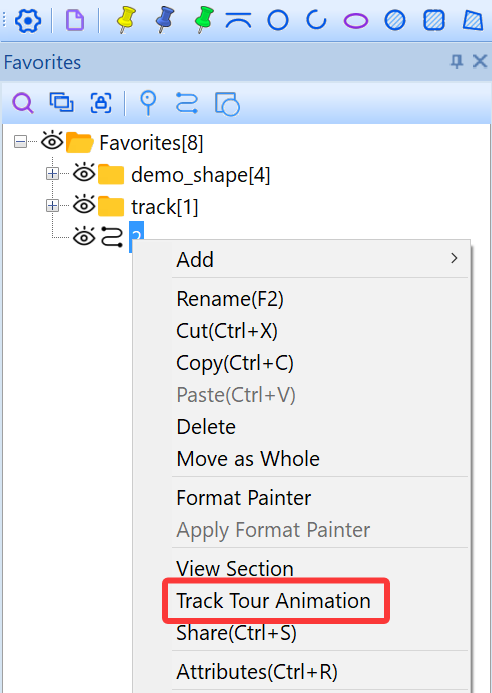492x693 pixels.
Task: Choose Track Tour Animation from context menu
Action: click(273, 601)
